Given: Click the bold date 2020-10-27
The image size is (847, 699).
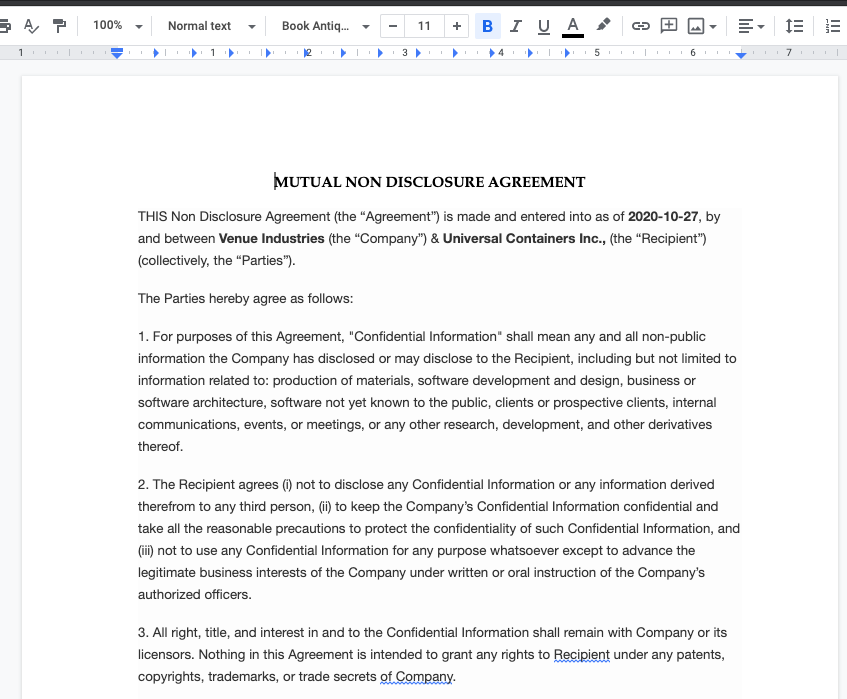Looking at the screenshot, I should [663, 217].
